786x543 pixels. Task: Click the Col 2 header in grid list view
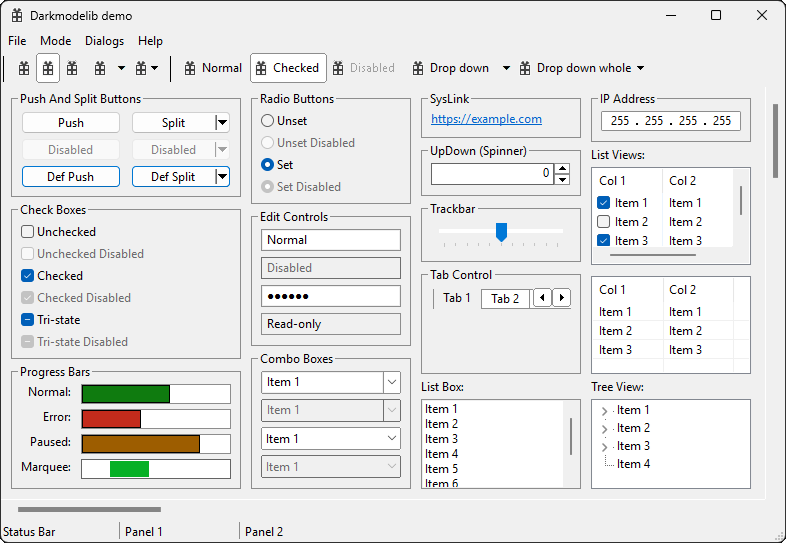pyautogui.click(x=698, y=290)
